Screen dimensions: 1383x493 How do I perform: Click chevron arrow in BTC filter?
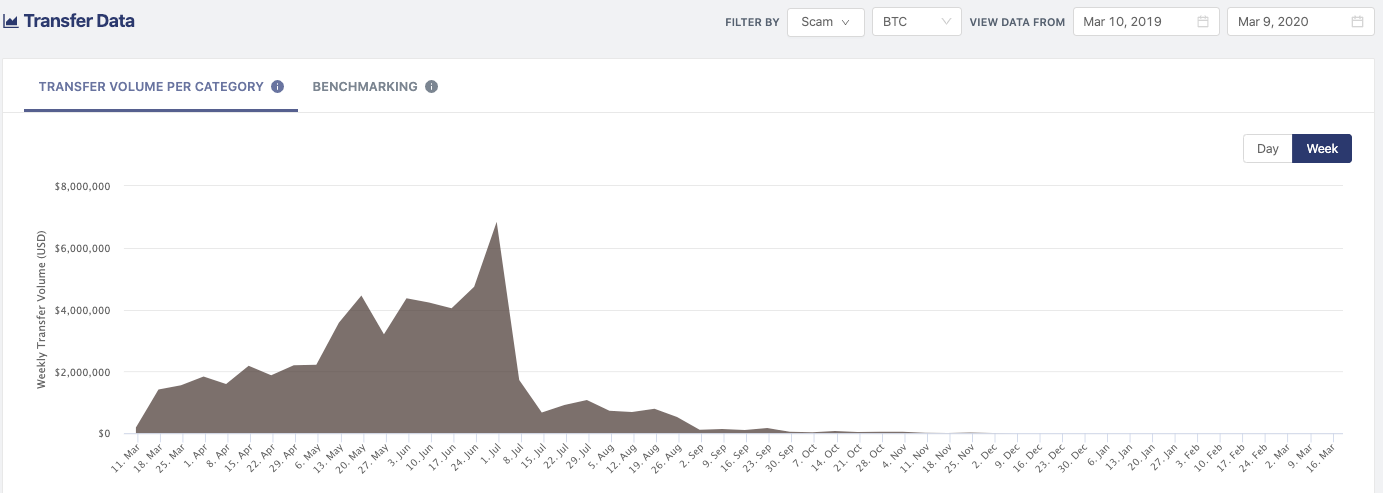point(946,22)
